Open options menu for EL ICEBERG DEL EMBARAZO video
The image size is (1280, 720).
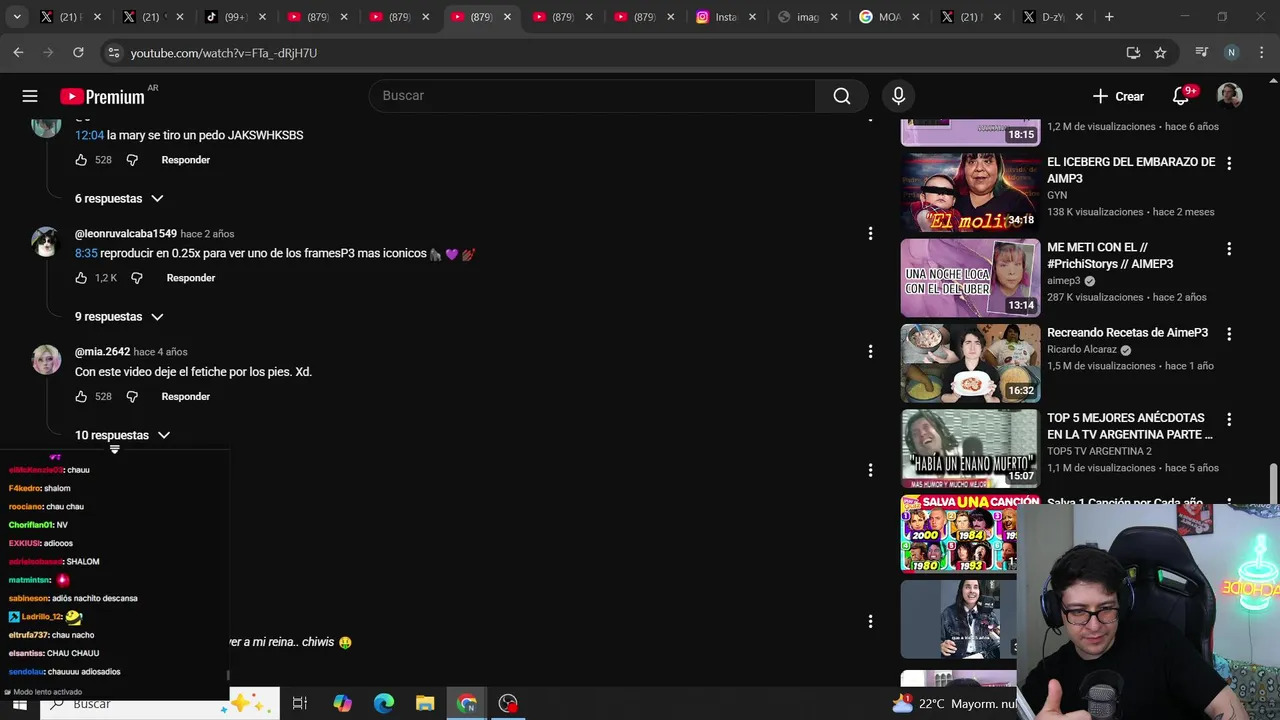[1229, 163]
